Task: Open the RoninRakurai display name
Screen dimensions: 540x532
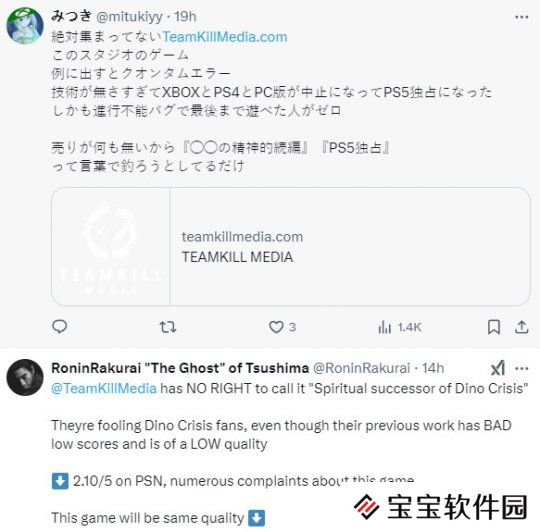Action: pyautogui.click(x=180, y=368)
